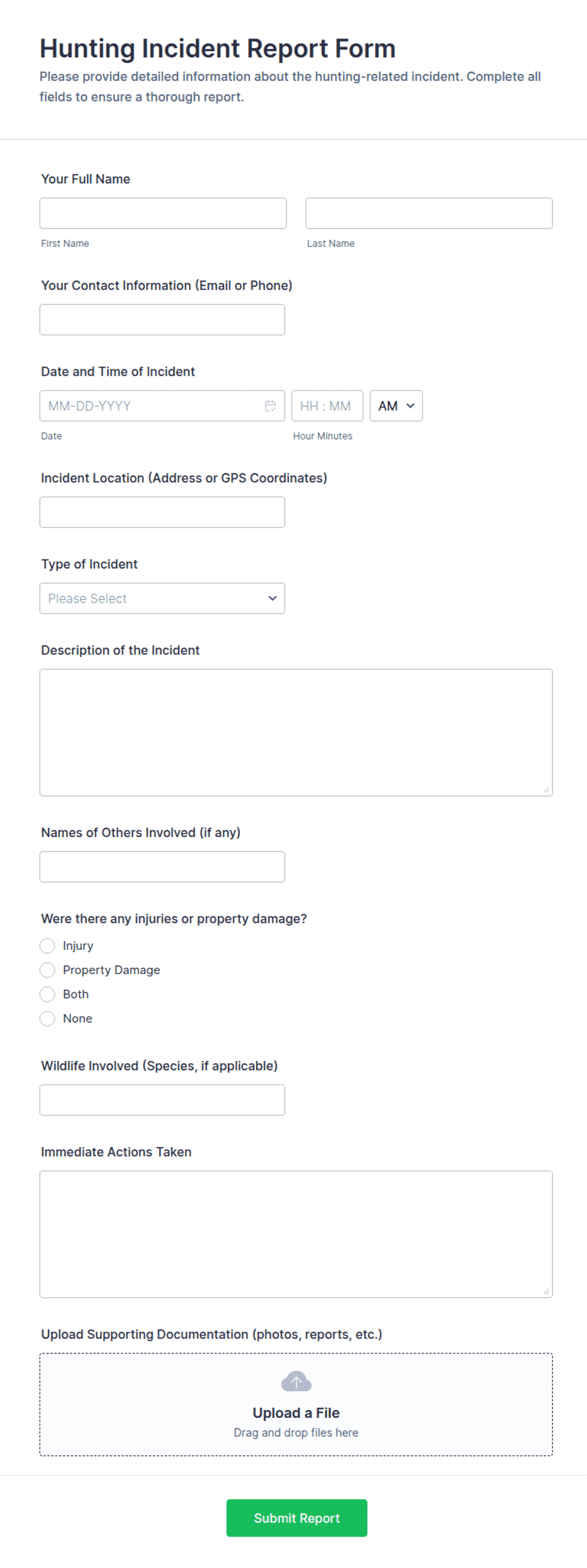587x1568 pixels.
Task: Focus the Contact Information field
Action: coord(162,319)
